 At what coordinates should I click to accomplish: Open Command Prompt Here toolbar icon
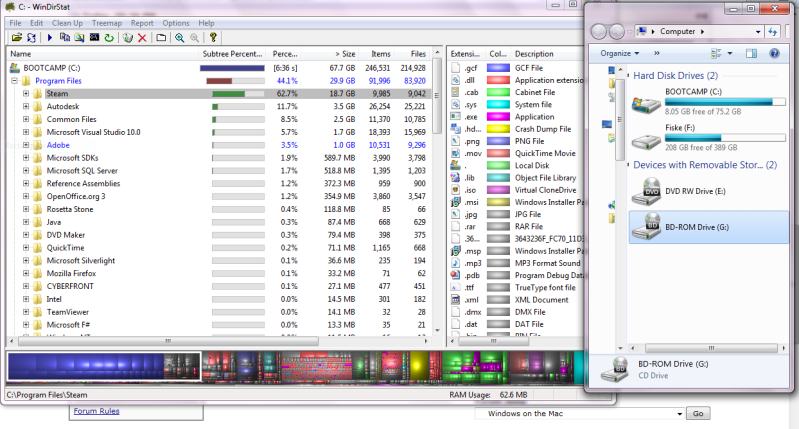94,38
